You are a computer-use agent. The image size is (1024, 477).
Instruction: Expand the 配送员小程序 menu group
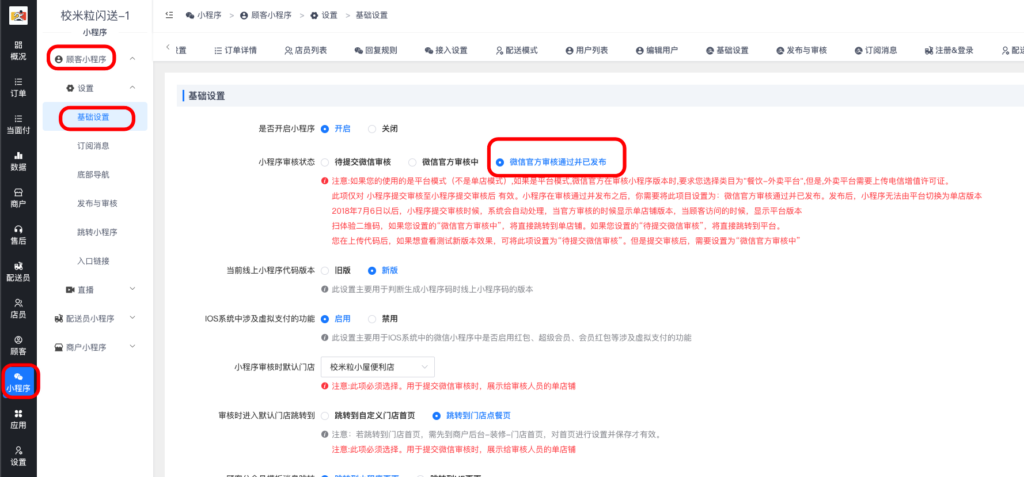click(98, 318)
